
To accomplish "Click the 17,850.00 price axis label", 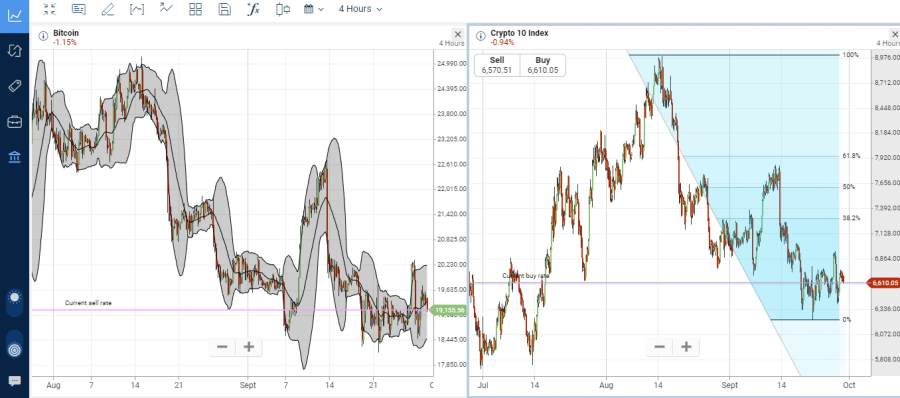I will (452, 364).
